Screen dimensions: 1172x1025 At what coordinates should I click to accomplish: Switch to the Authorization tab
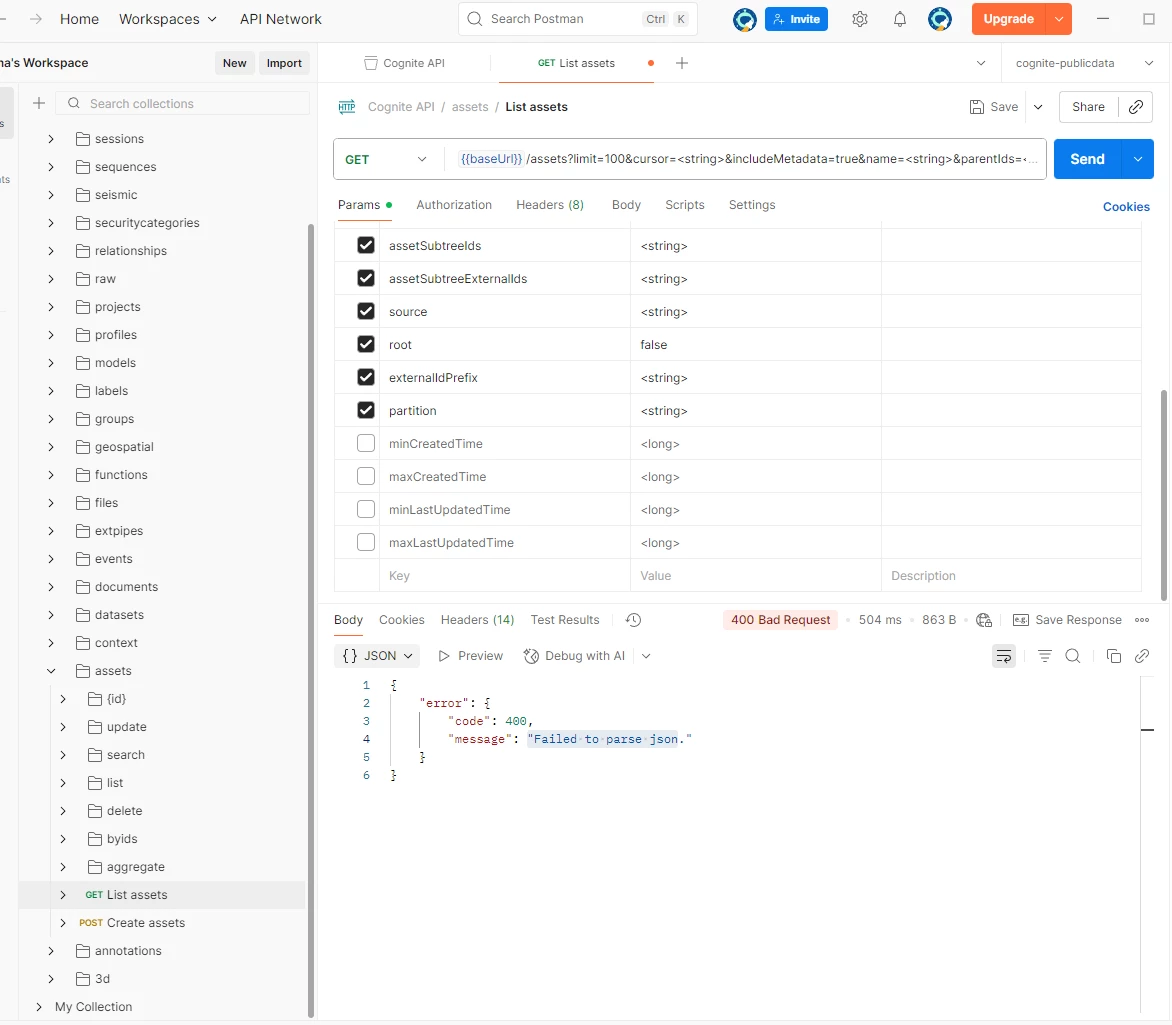point(454,205)
